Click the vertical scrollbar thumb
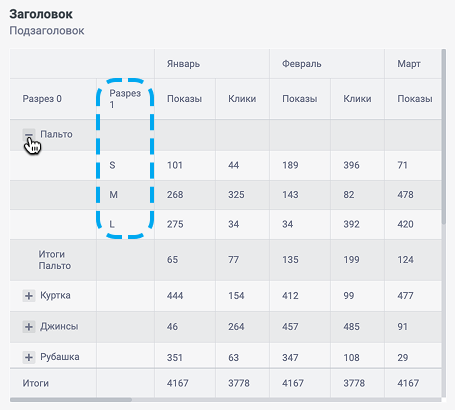Image resolution: width=455 pixels, height=410 pixels. 444,137
